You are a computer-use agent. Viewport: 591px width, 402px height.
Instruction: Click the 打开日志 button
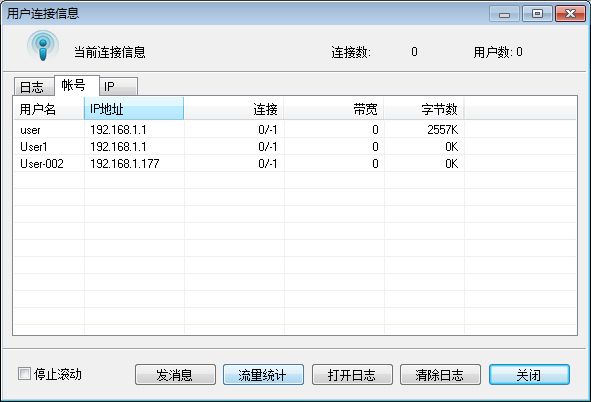tap(352, 374)
